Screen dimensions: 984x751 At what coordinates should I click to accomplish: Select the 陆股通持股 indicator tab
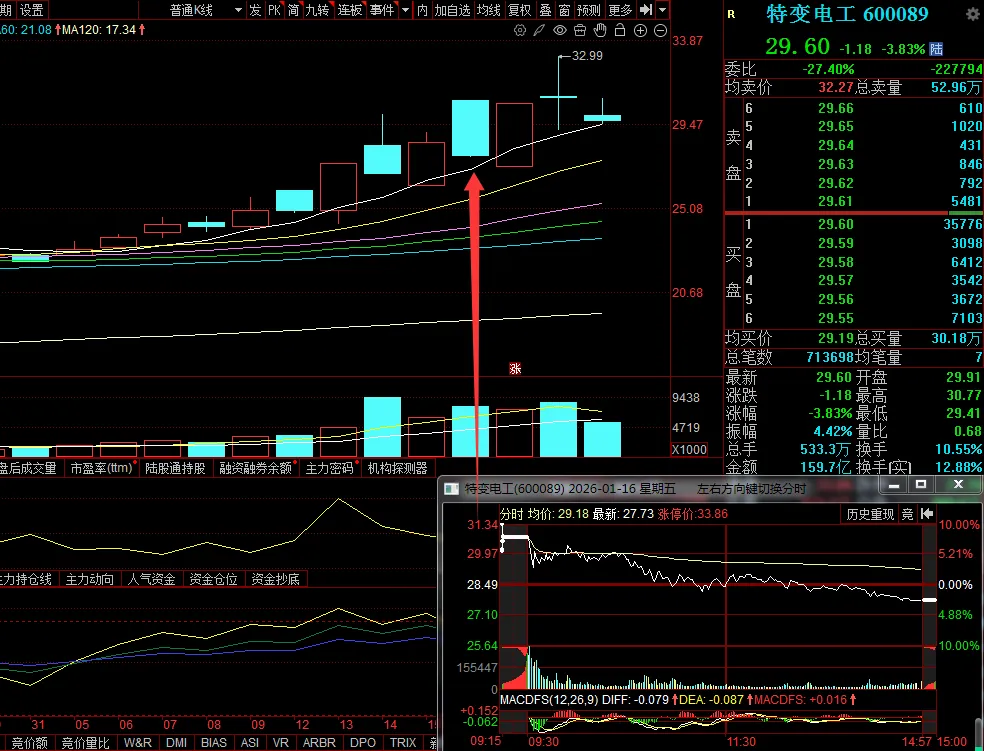pos(175,468)
